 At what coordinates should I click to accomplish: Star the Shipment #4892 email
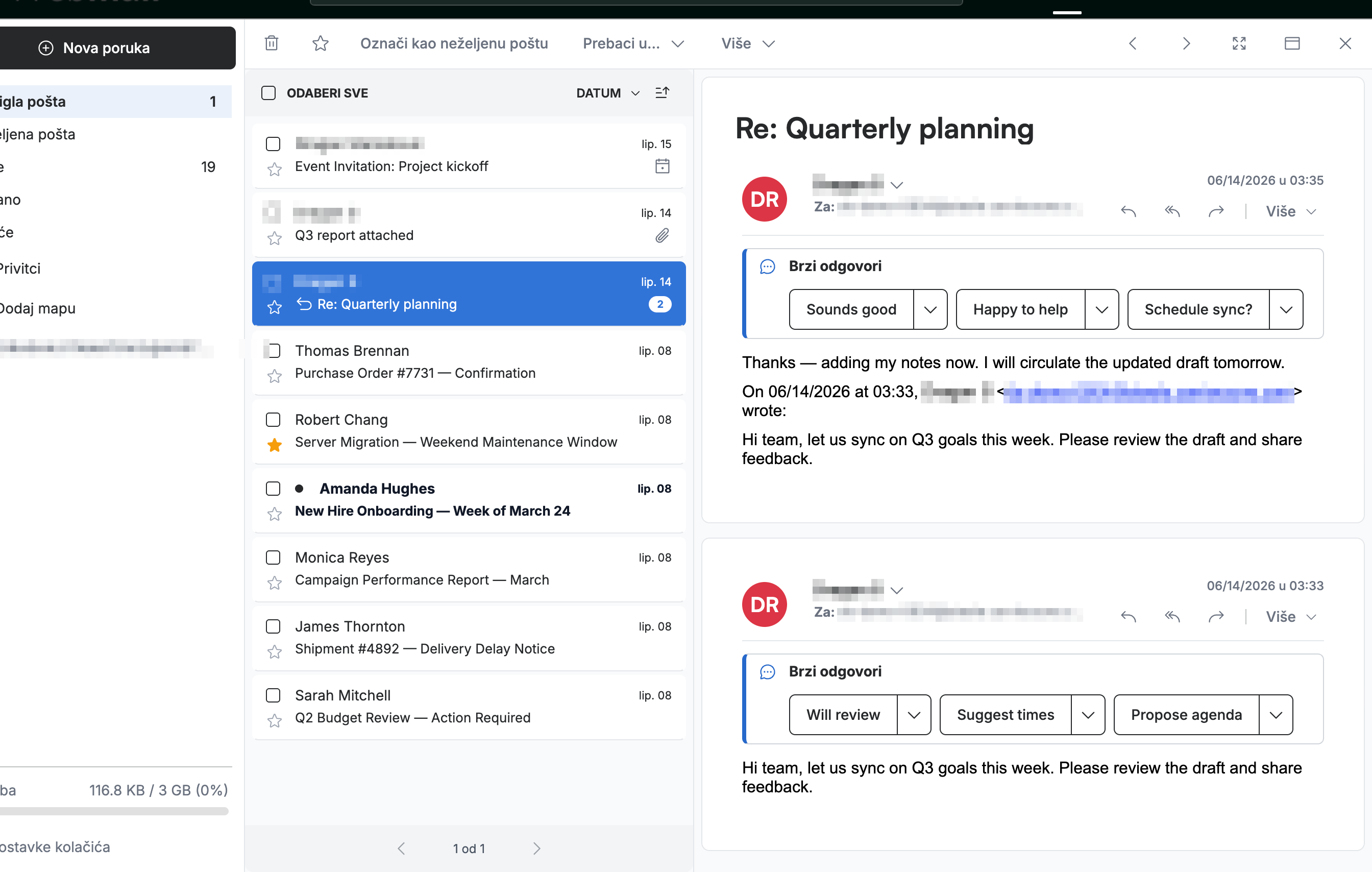click(275, 652)
